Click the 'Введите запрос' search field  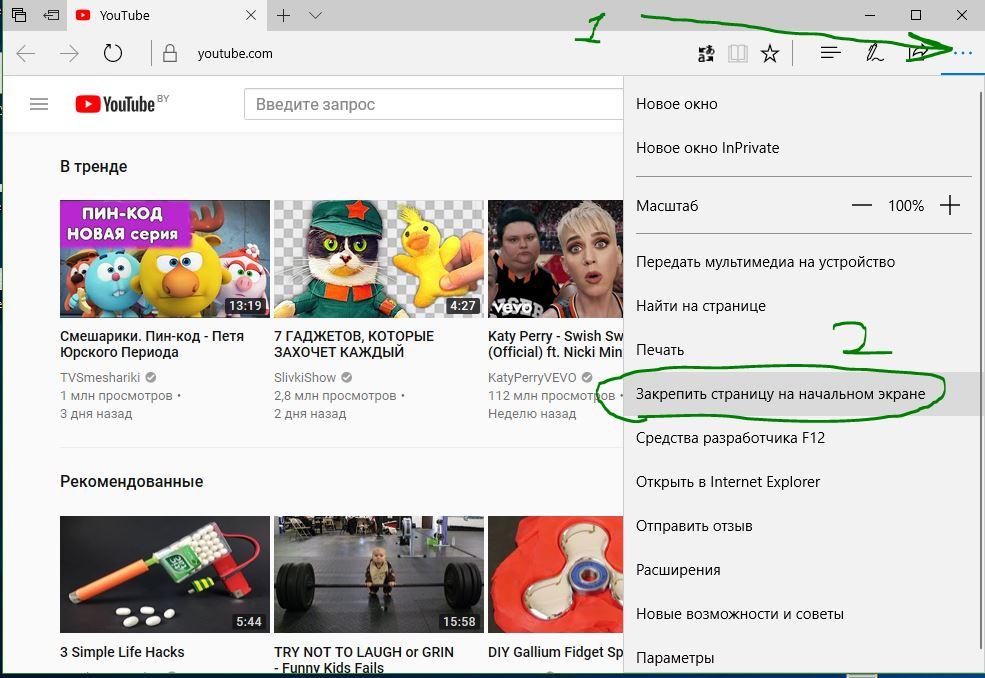(x=433, y=104)
